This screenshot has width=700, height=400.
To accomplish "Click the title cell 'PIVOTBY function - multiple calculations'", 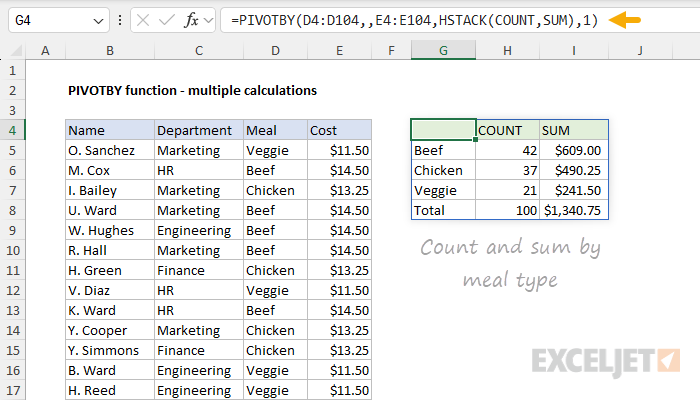I will point(192,91).
